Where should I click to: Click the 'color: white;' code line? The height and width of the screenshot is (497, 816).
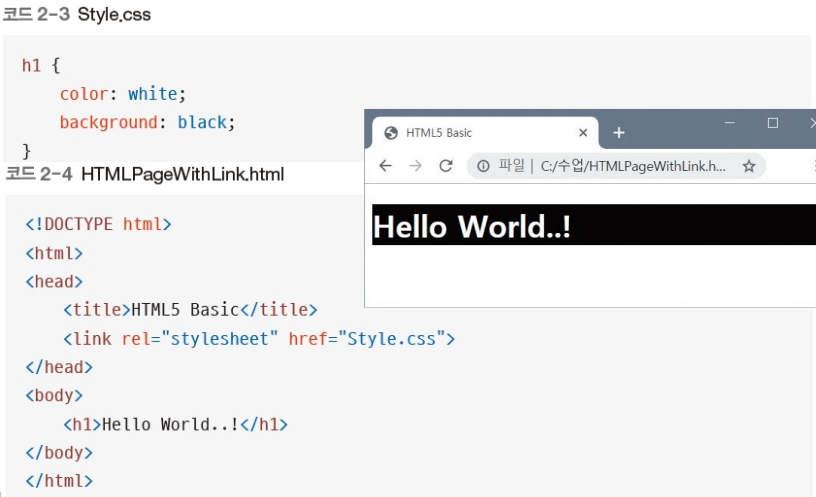pos(123,94)
